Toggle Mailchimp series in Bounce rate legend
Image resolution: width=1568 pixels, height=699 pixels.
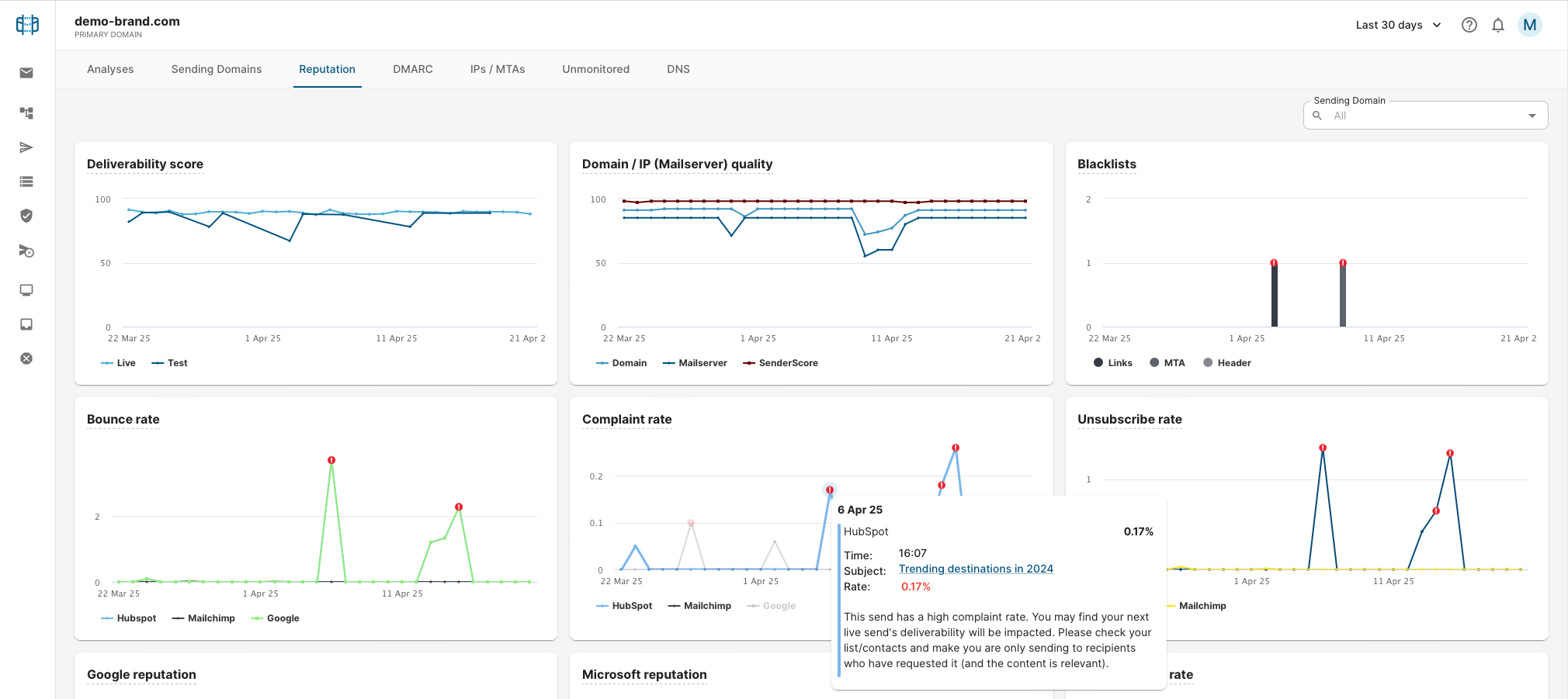203,618
